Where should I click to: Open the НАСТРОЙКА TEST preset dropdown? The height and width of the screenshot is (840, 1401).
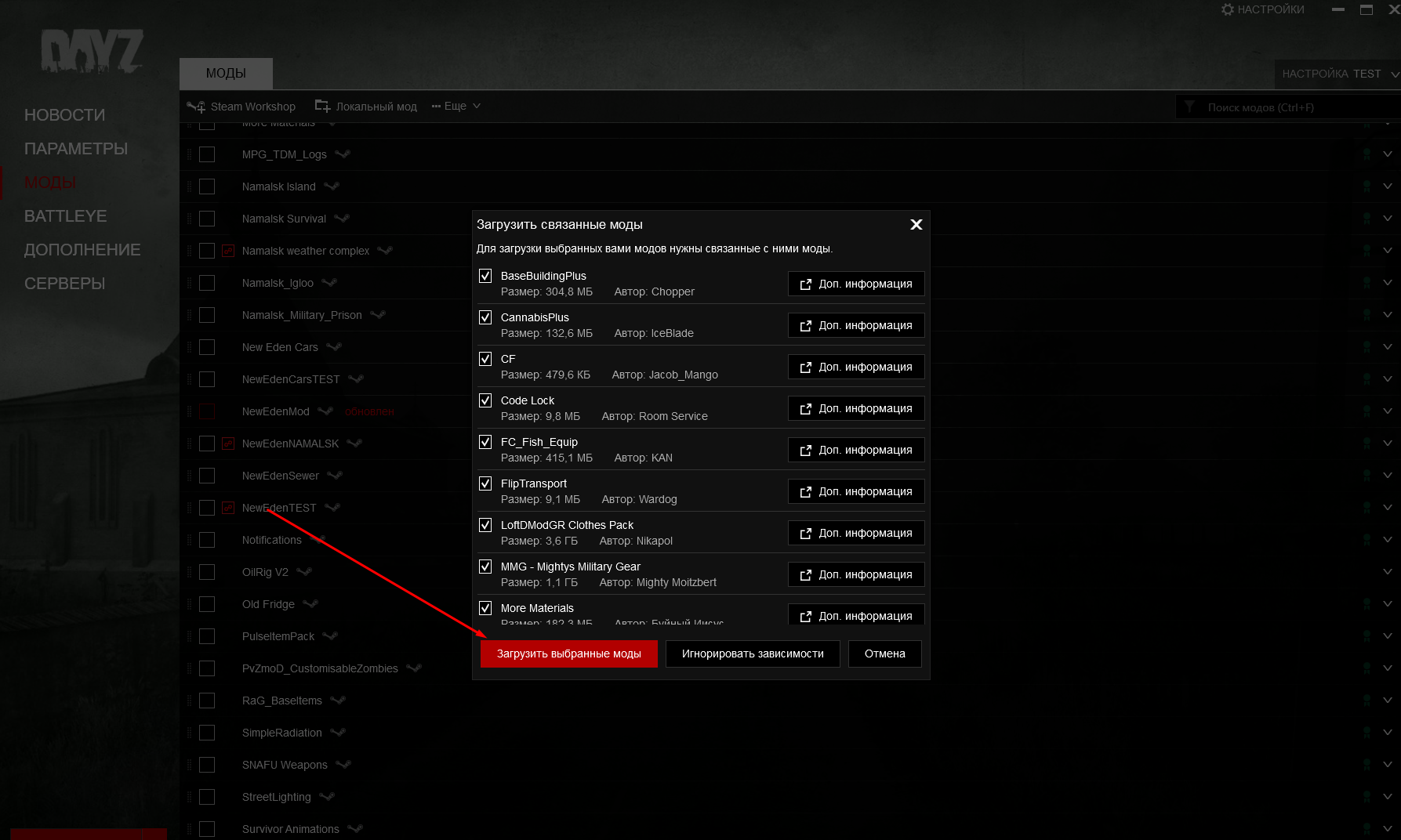click(x=1339, y=74)
